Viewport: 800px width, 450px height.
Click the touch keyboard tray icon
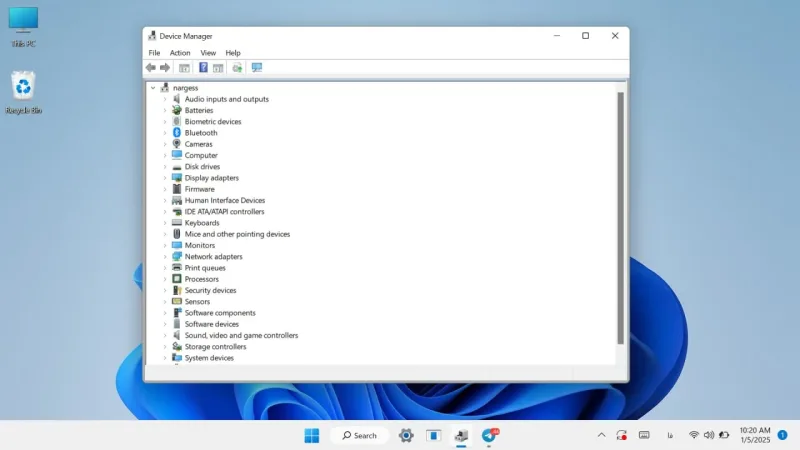[644, 435]
